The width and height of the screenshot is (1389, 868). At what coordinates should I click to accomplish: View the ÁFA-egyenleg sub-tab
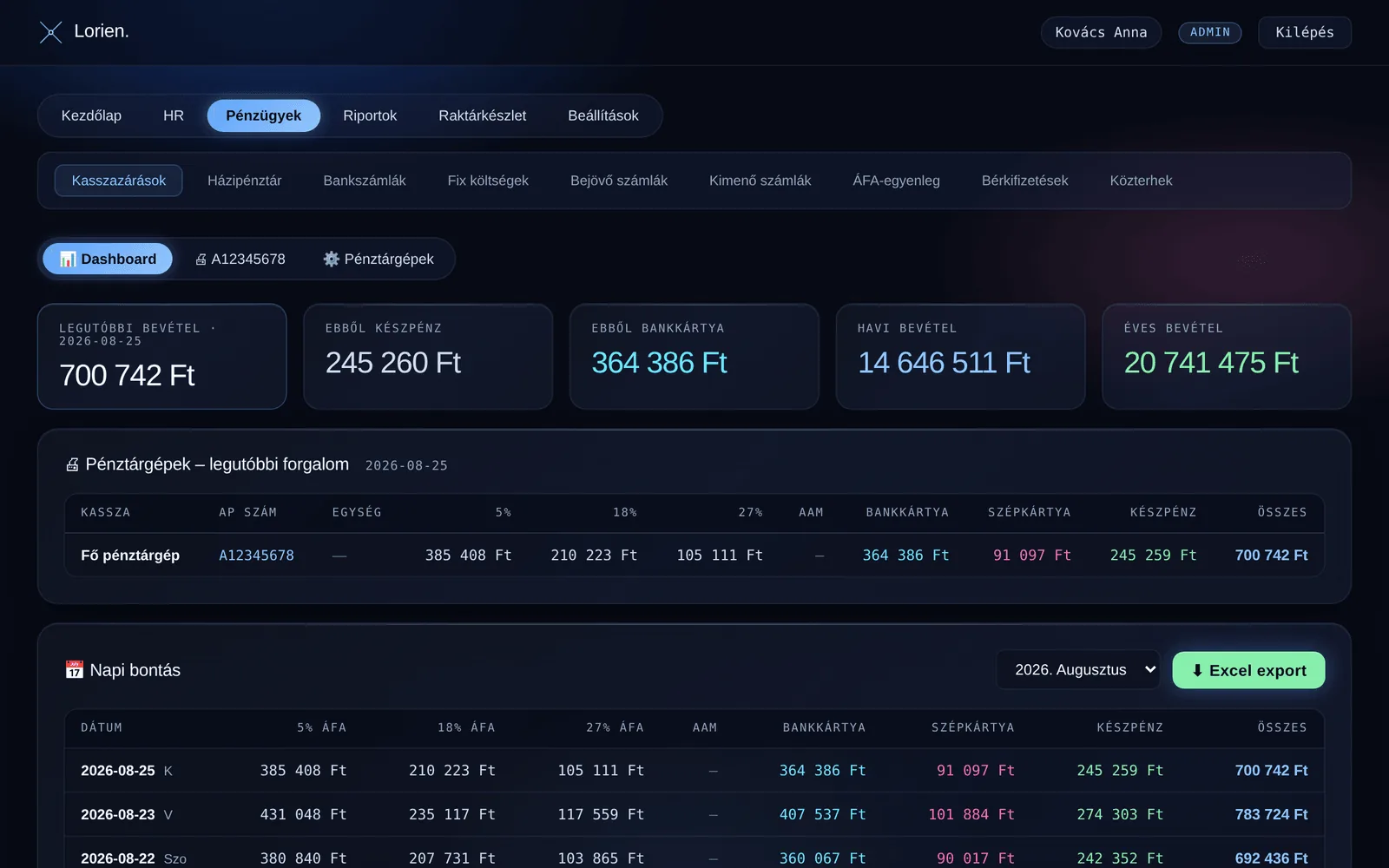point(897,181)
